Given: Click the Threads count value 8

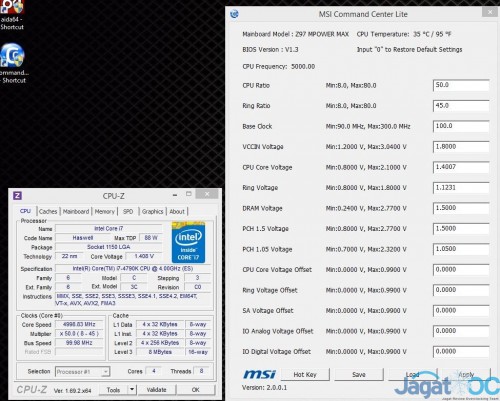Looking at the screenshot, I should [201, 371].
